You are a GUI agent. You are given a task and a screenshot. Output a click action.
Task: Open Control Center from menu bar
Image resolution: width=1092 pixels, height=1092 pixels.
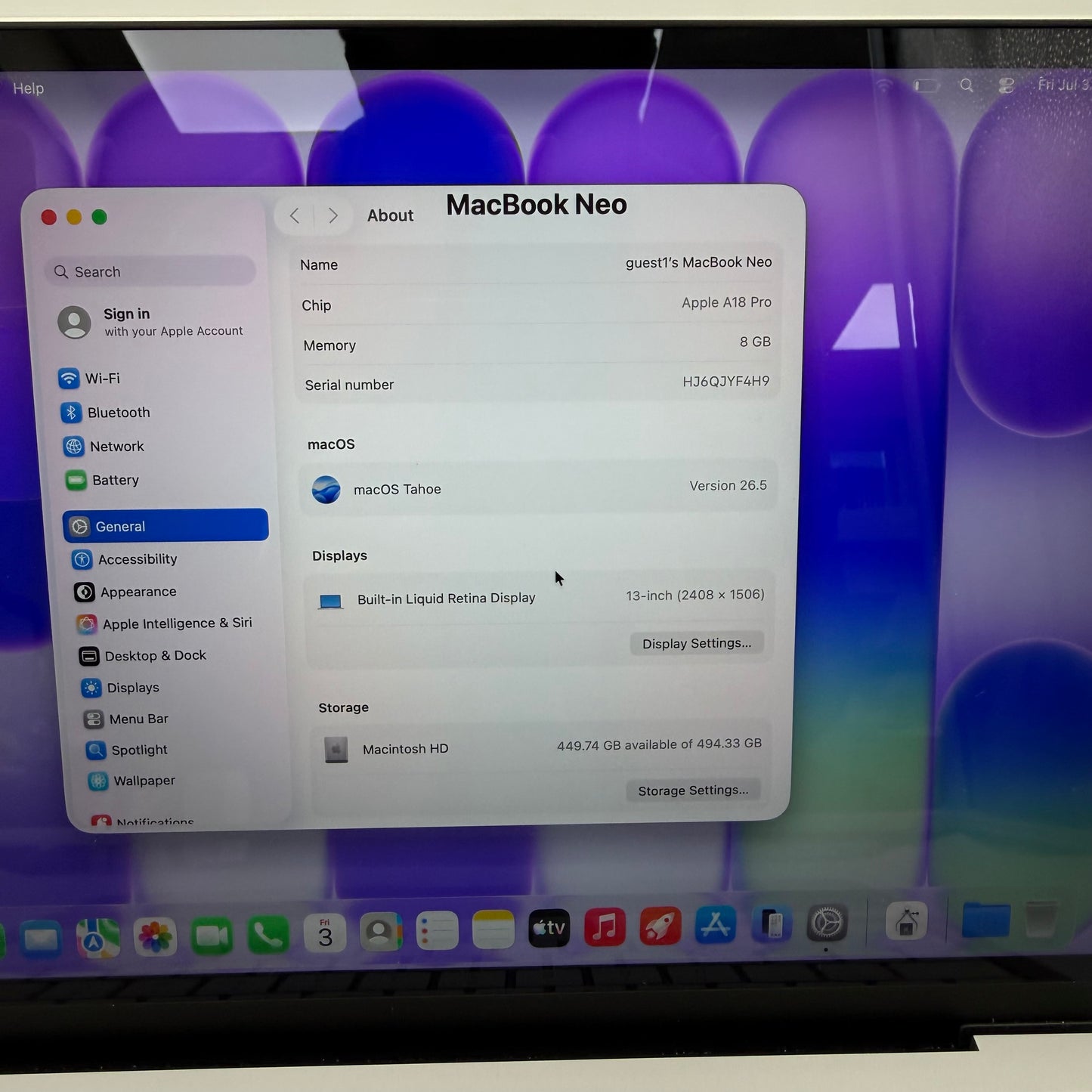click(1006, 85)
